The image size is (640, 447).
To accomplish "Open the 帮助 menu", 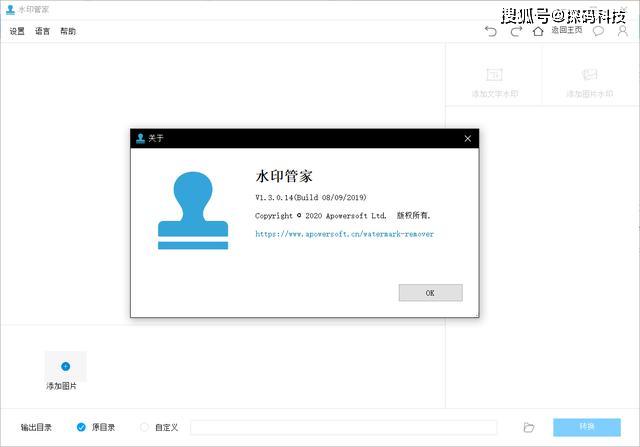I will [x=68, y=31].
